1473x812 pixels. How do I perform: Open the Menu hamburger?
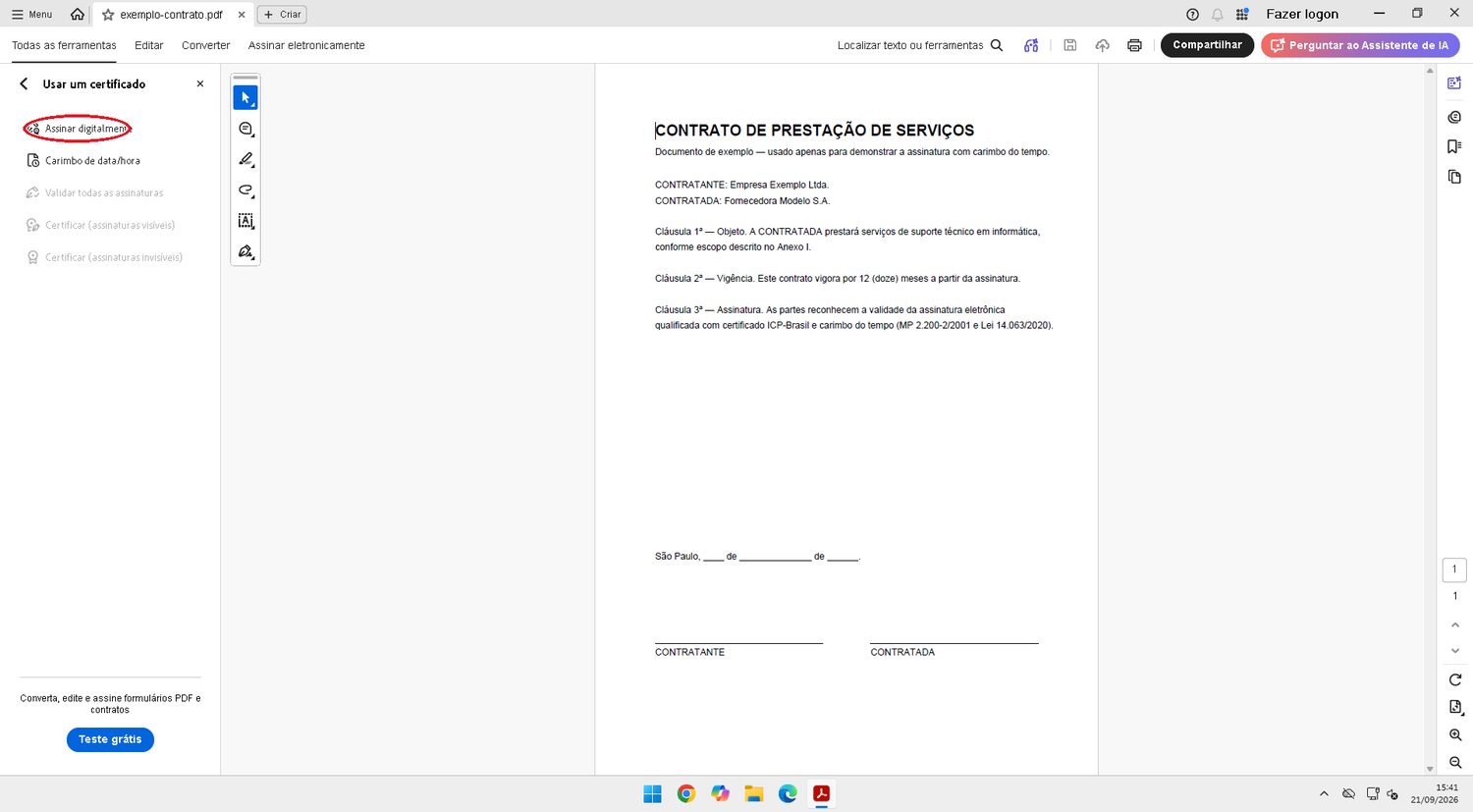[31, 15]
